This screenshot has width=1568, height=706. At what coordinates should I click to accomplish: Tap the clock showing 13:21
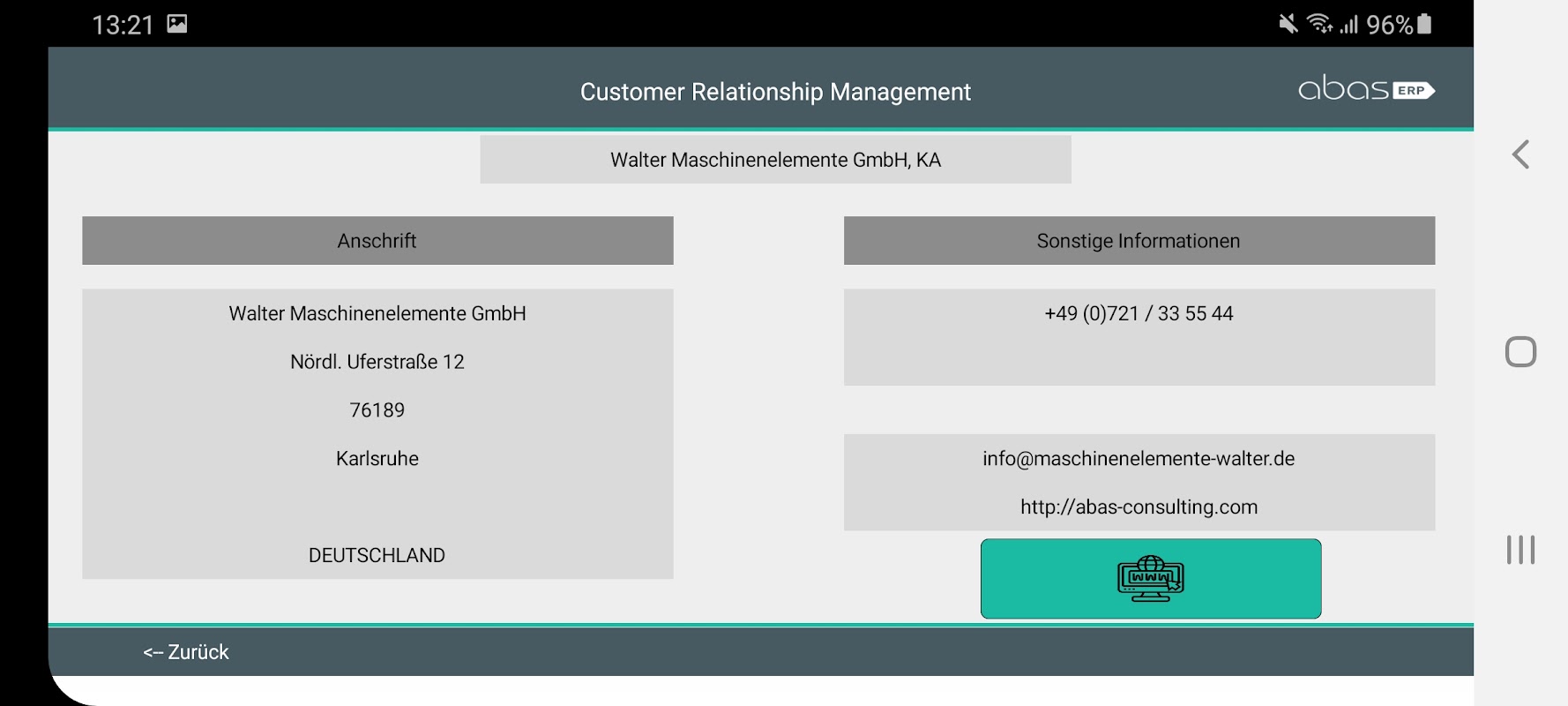coord(123,25)
